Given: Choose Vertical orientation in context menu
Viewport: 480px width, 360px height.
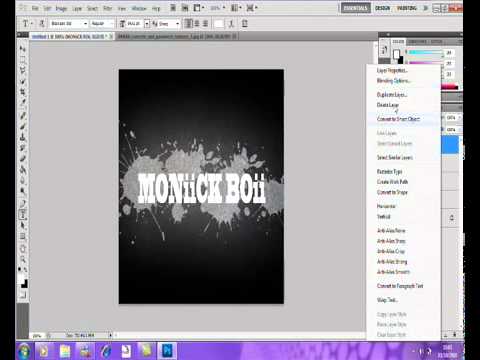Looking at the screenshot, I should tap(383, 217).
